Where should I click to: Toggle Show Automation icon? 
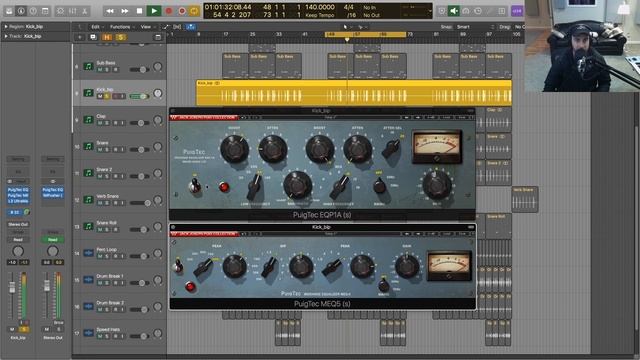click(166, 27)
